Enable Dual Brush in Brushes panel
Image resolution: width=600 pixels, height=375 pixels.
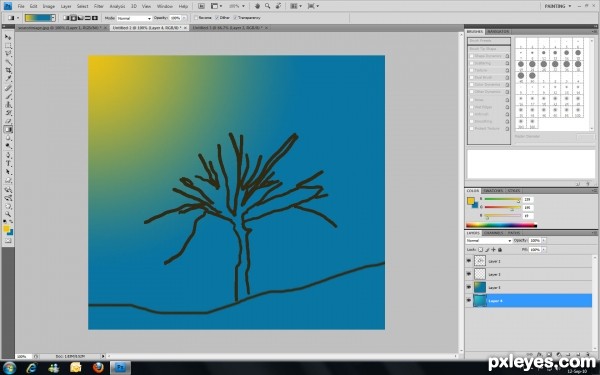click(472, 77)
